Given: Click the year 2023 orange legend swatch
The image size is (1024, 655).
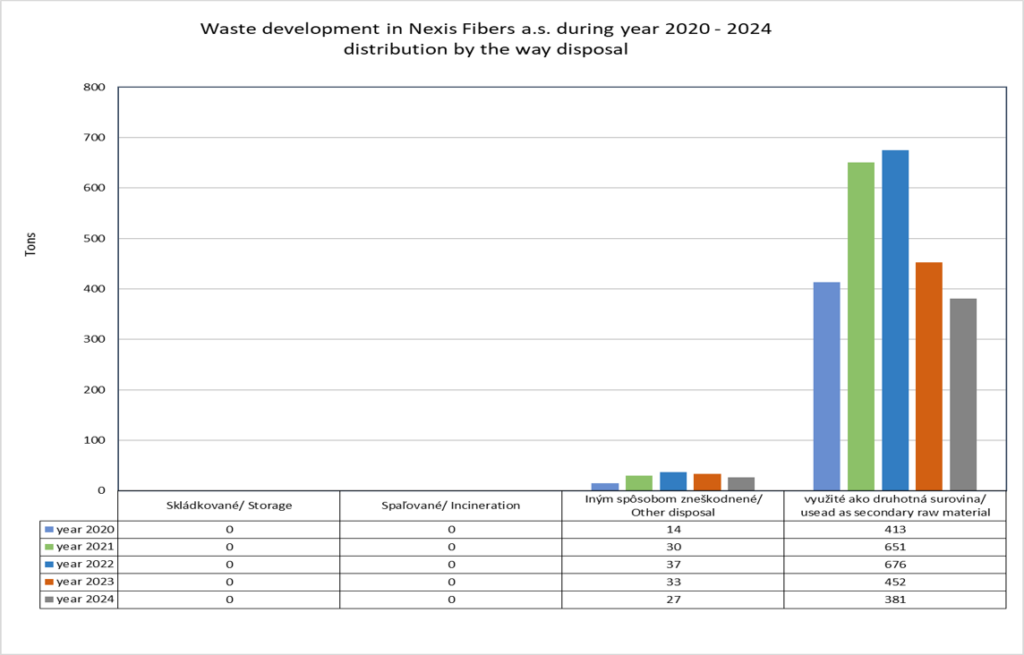Looking at the screenshot, I should [49, 582].
